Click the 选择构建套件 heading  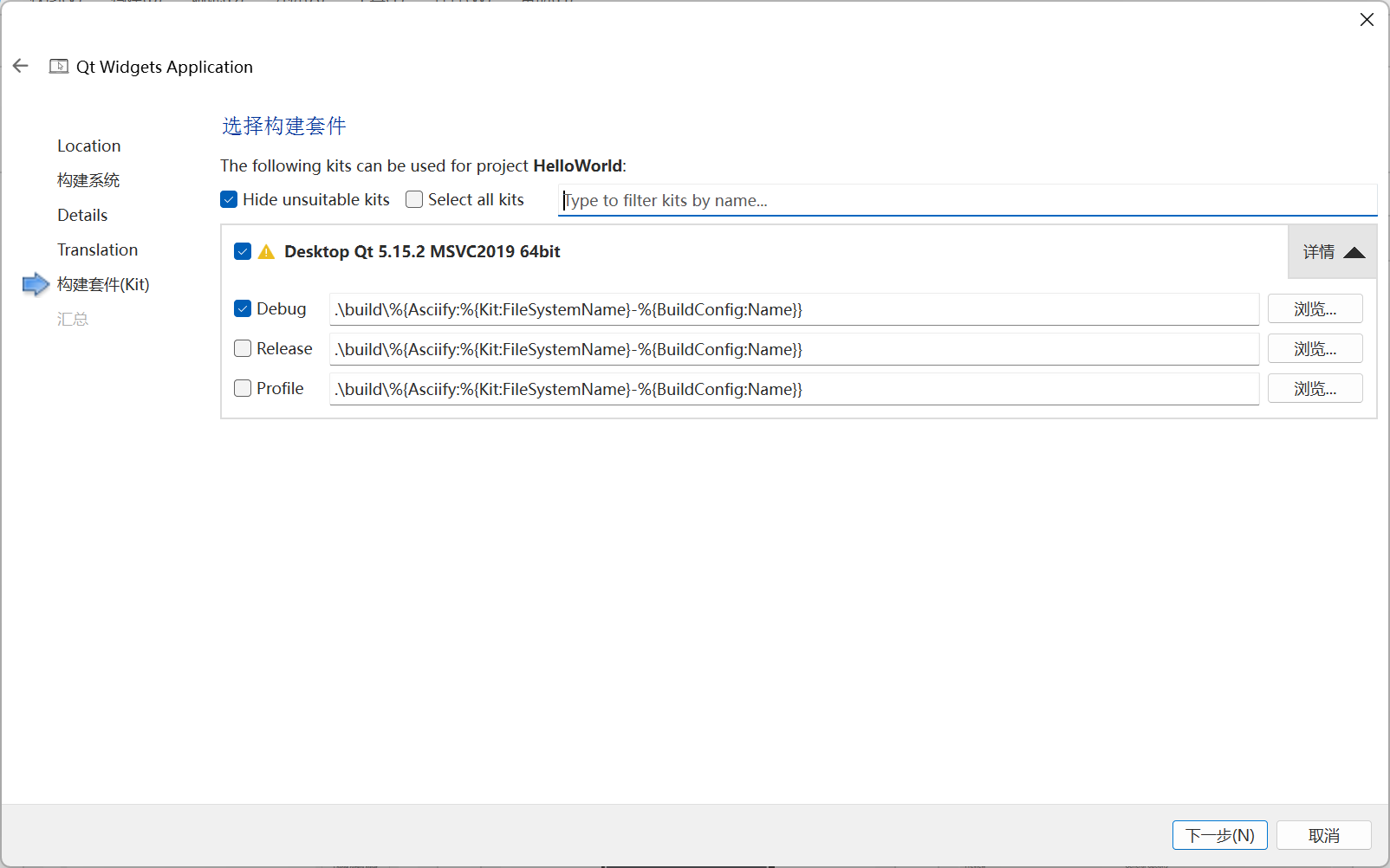[284, 126]
